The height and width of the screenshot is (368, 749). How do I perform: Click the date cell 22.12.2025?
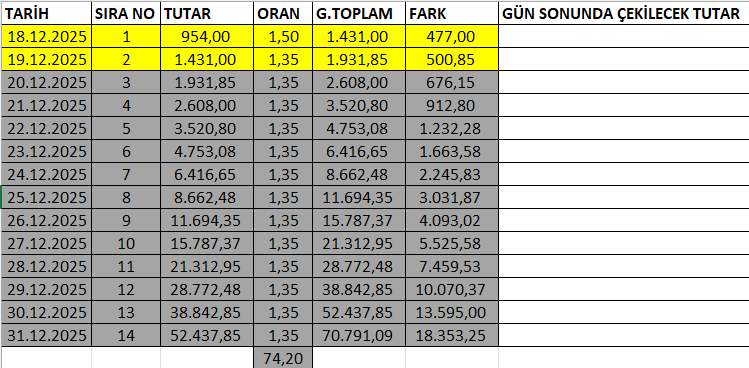(46, 128)
